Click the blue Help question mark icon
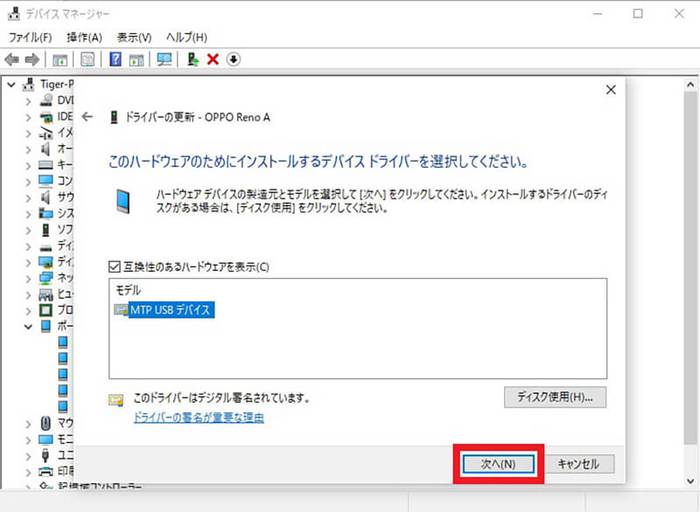Image resolution: width=700 pixels, height=512 pixels. click(x=116, y=59)
